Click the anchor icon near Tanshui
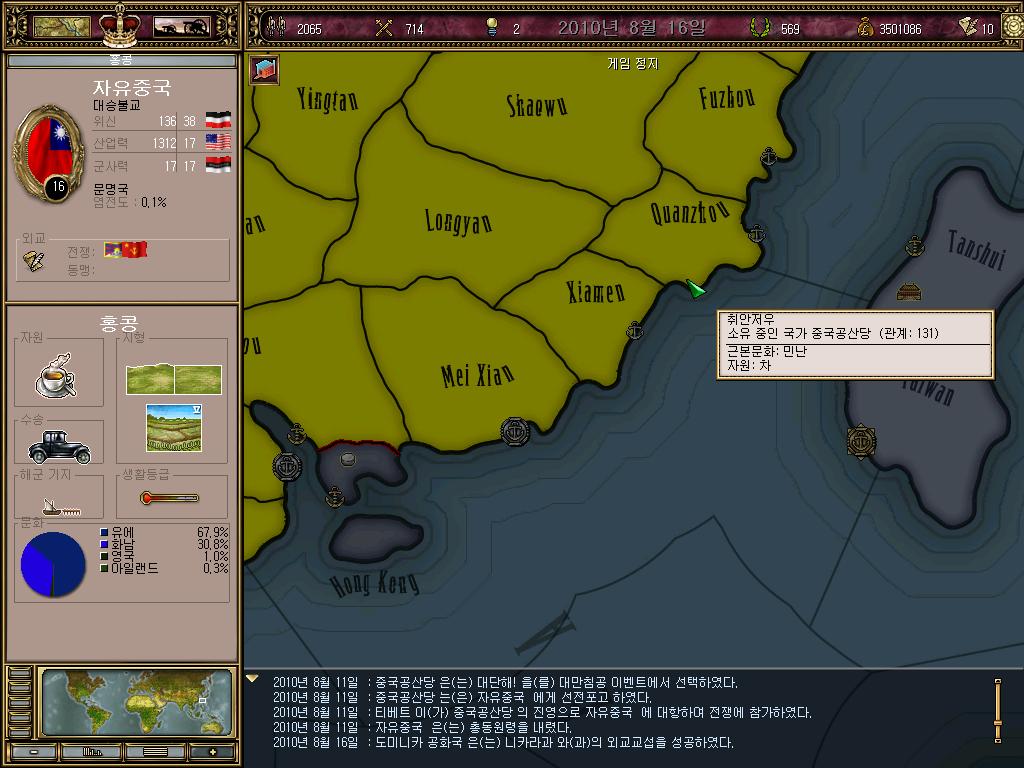The image size is (1024, 768). pyautogui.click(x=915, y=246)
